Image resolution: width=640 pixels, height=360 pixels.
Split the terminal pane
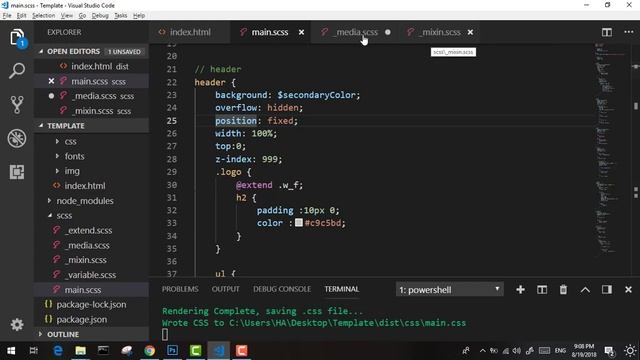[x=542, y=289]
